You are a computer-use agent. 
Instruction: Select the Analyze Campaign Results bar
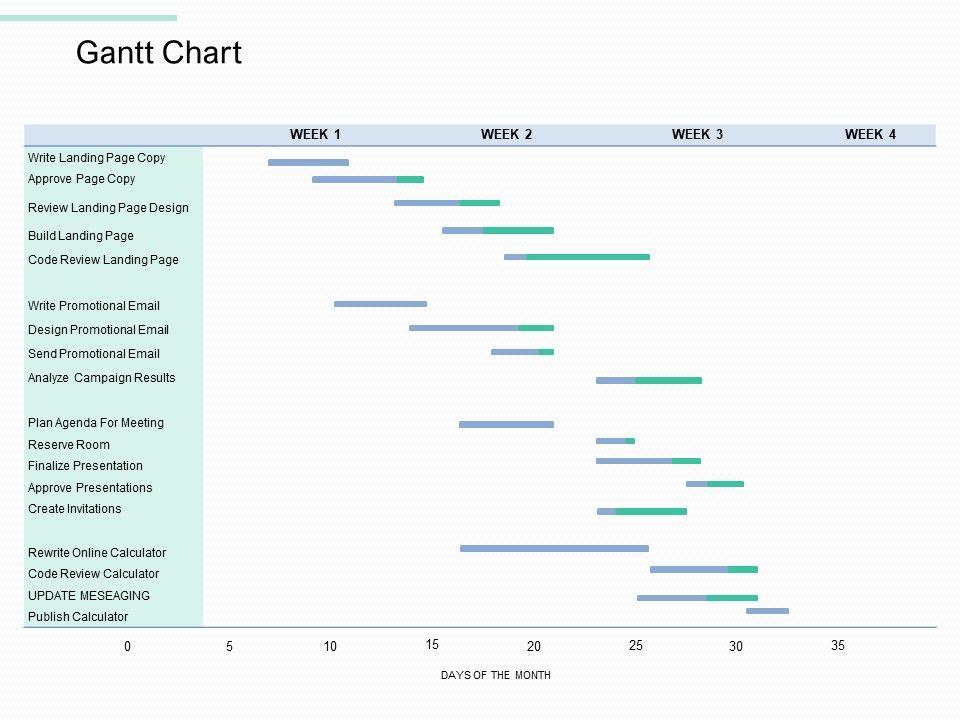[649, 380]
